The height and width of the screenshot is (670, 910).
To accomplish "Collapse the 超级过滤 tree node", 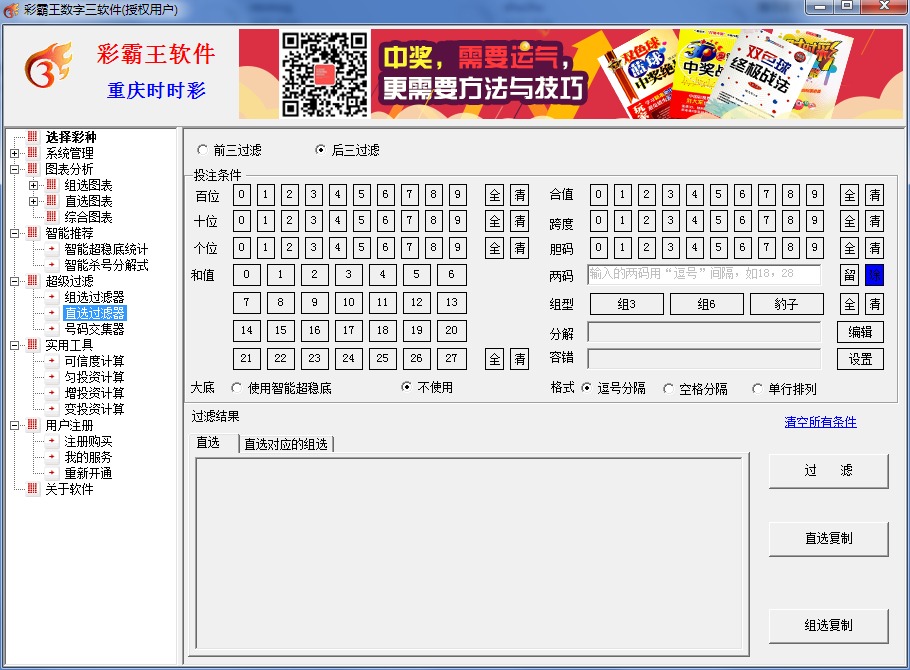I will click(x=14, y=281).
